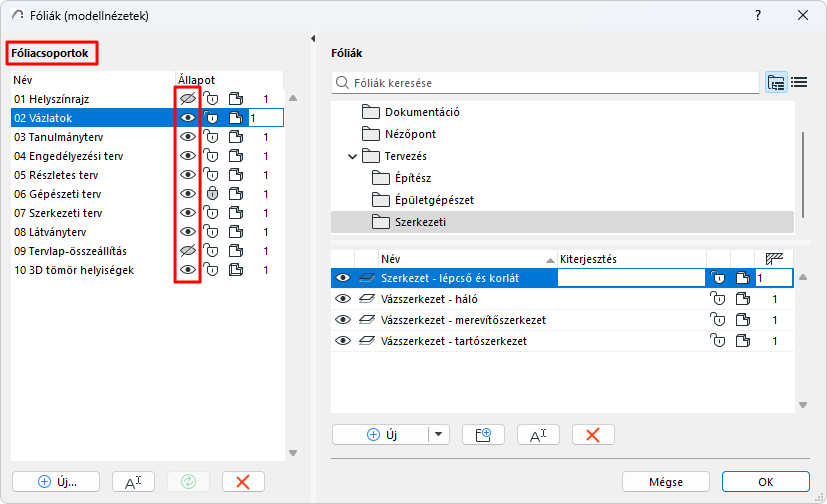
Task: Cancel with the Mégse button
Action: 665,481
